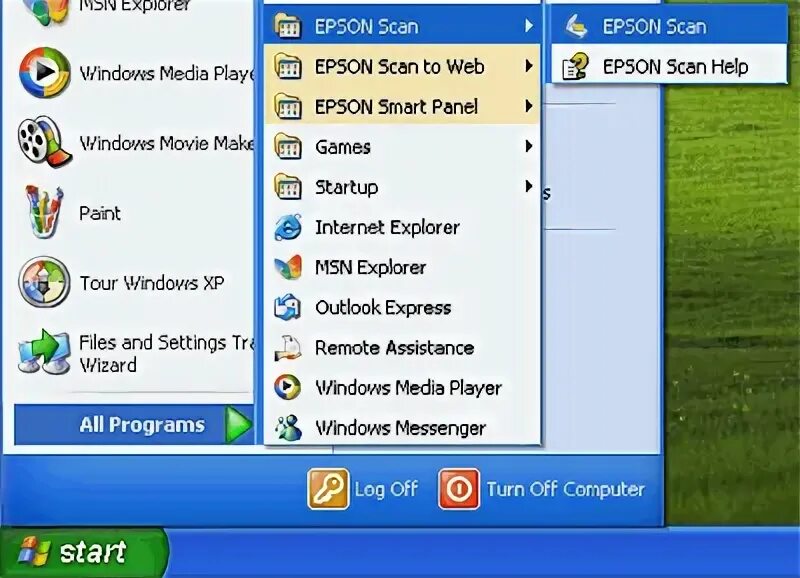
Task: Click the start button label
Action: pyautogui.click(x=92, y=551)
